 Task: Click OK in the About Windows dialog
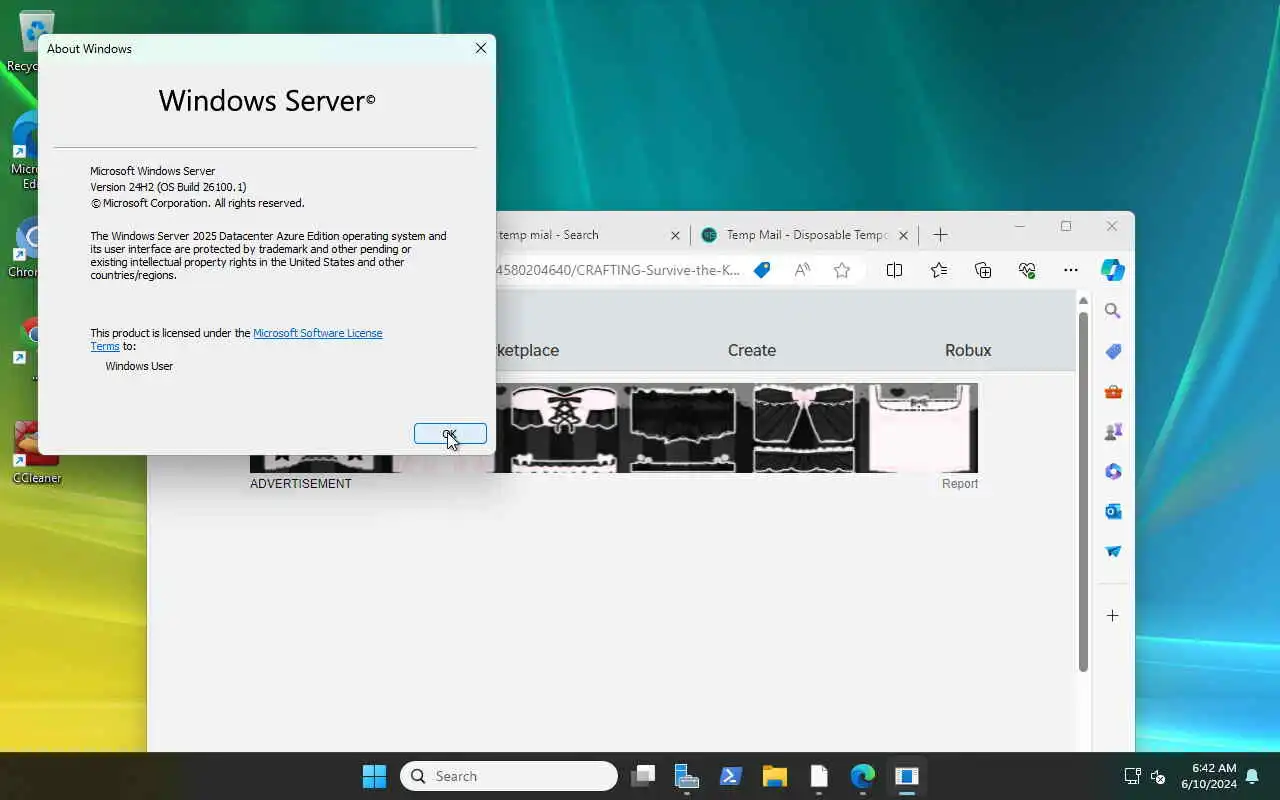click(x=450, y=434)
